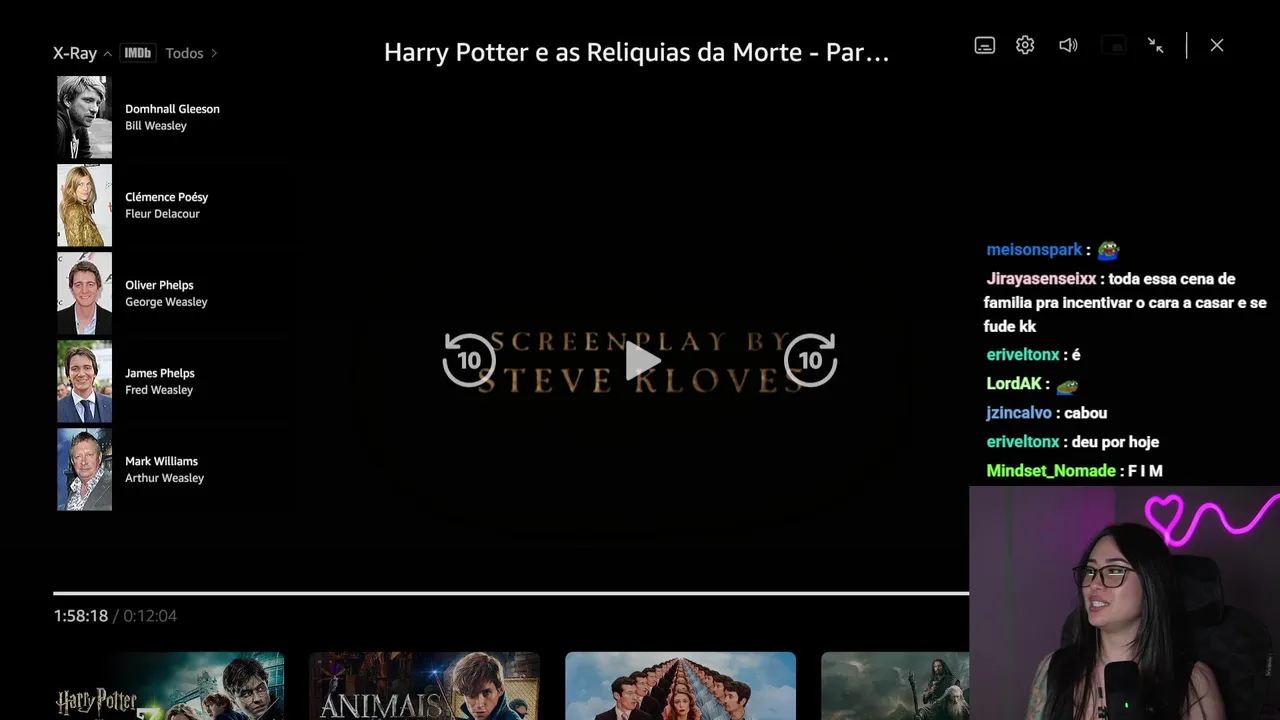Click the elapsed time 1:58:18
The height and width of the screenshot is (720, 1280).
81,616
